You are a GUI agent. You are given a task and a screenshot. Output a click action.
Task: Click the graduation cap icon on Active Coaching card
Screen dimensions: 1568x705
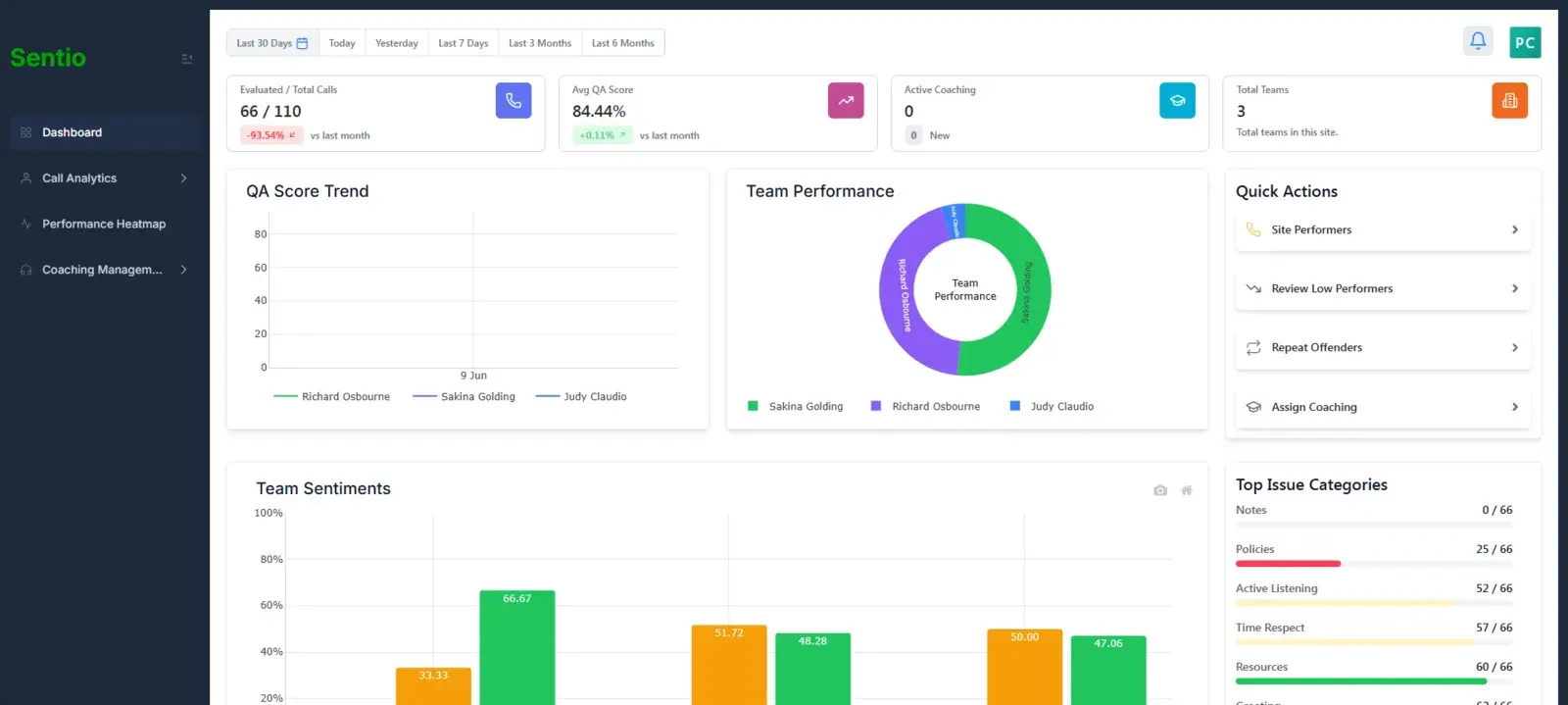click(1177, 100)
